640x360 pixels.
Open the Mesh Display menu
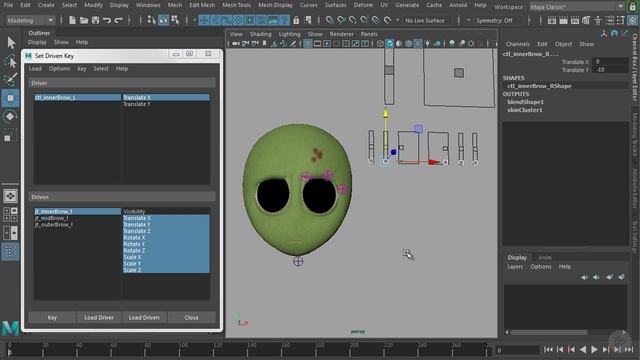point(275,5)
